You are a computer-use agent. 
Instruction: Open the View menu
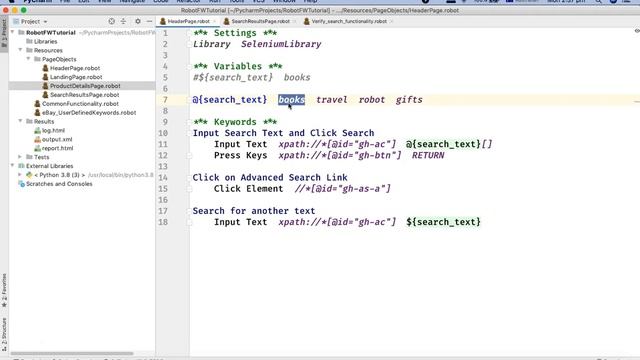click(104, 2)
